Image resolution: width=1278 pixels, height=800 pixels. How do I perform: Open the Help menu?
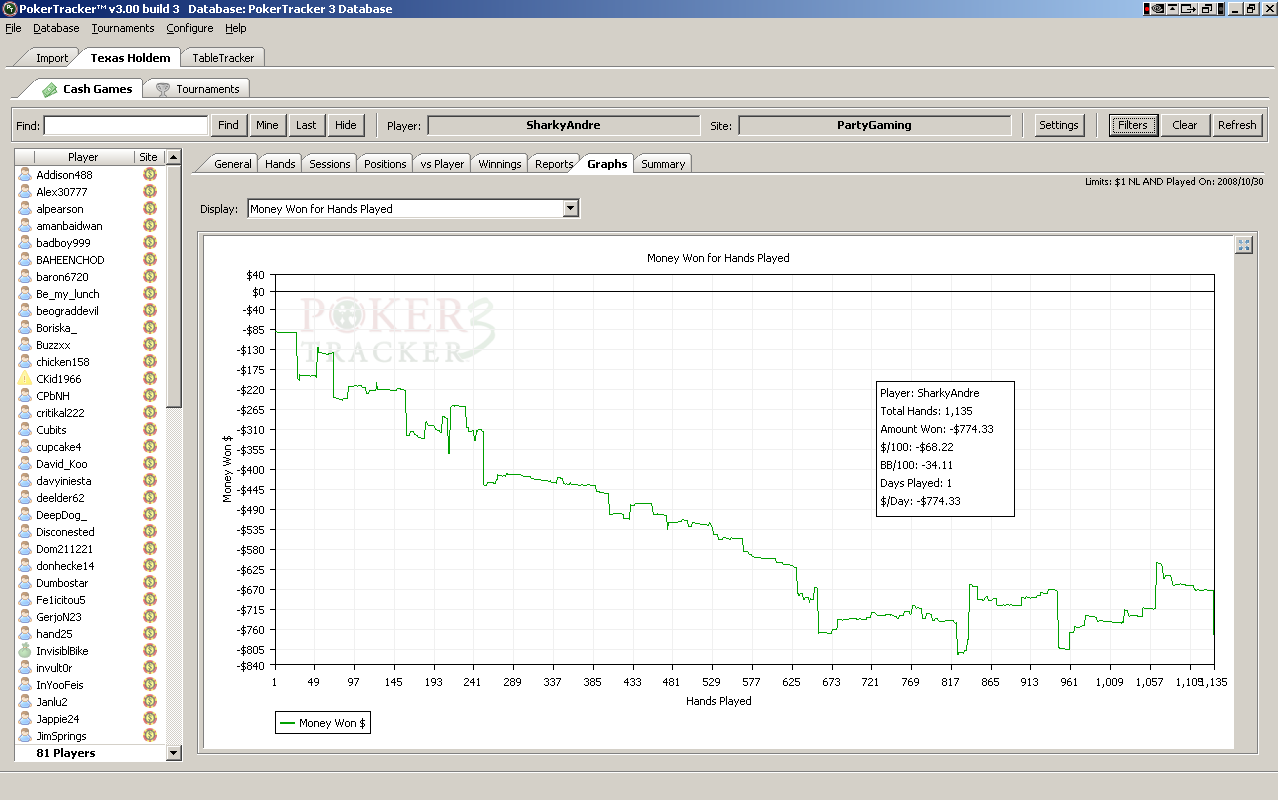tap(236, 28)
